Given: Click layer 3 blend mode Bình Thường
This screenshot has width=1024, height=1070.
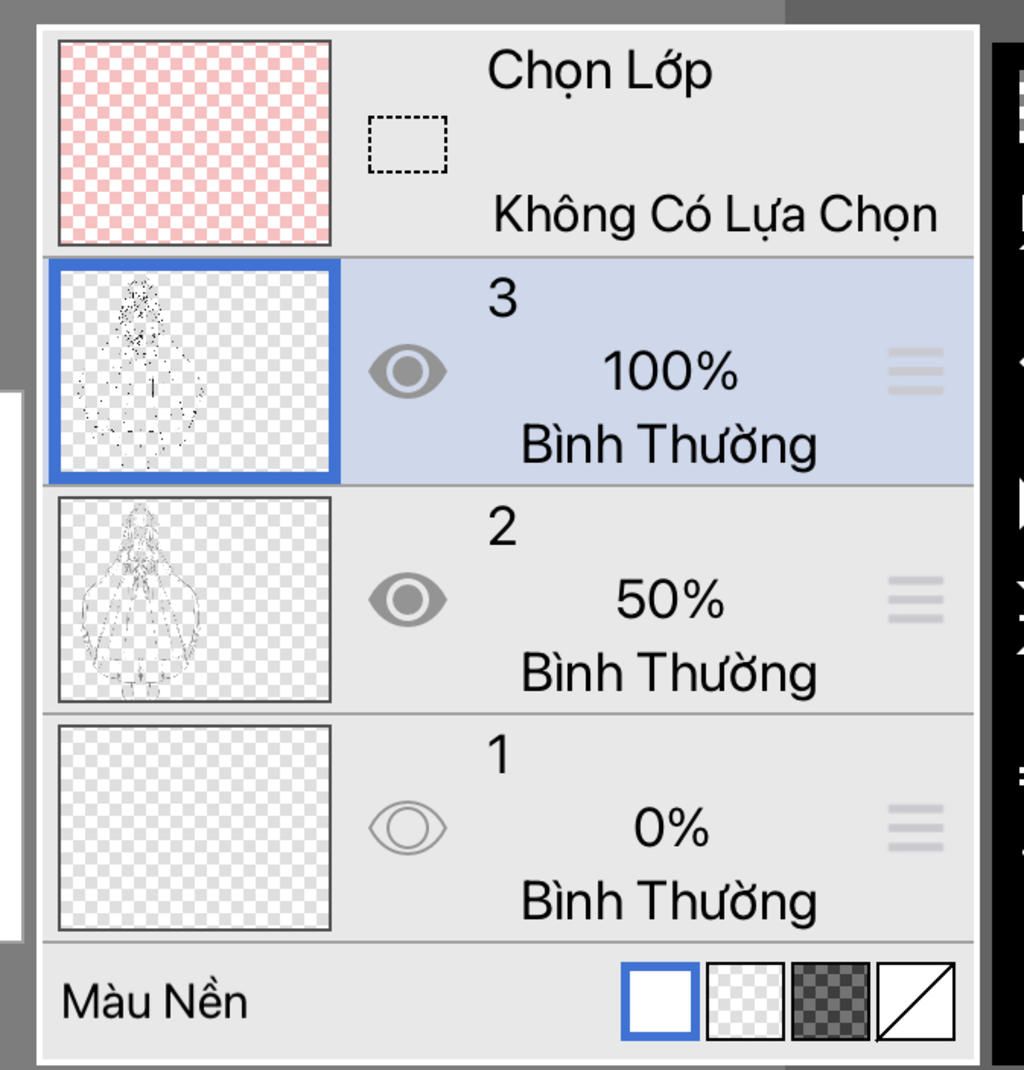Looking at the screenshot, I should pos(669,444).
